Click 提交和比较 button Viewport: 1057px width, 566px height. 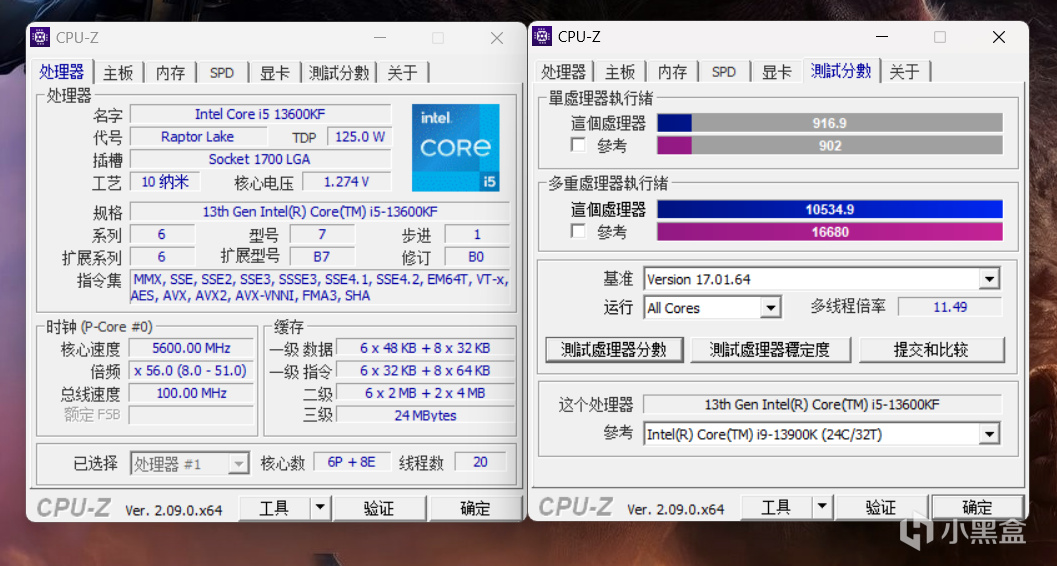(931, 350)
